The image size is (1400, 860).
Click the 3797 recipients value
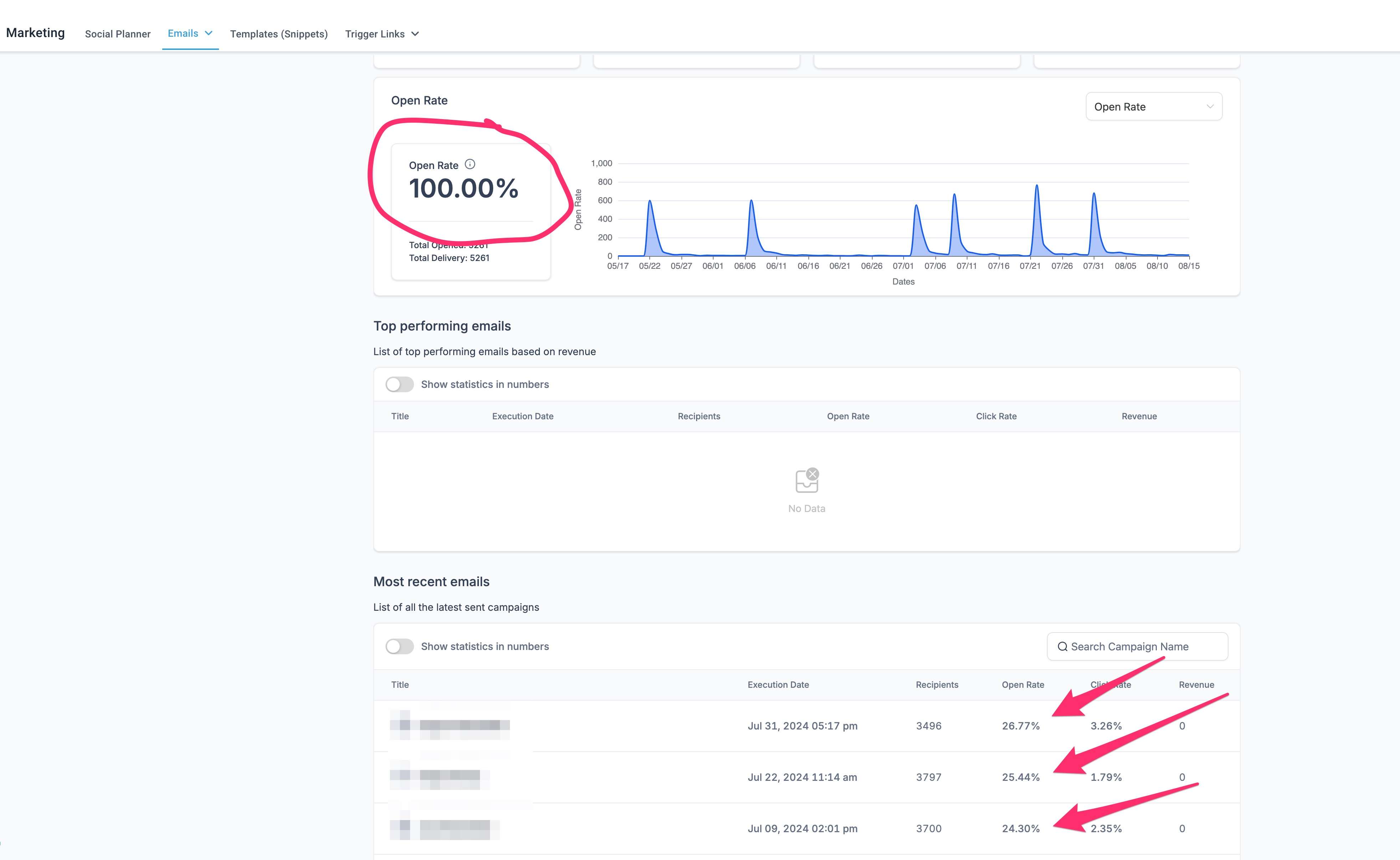tap(929, 777)
